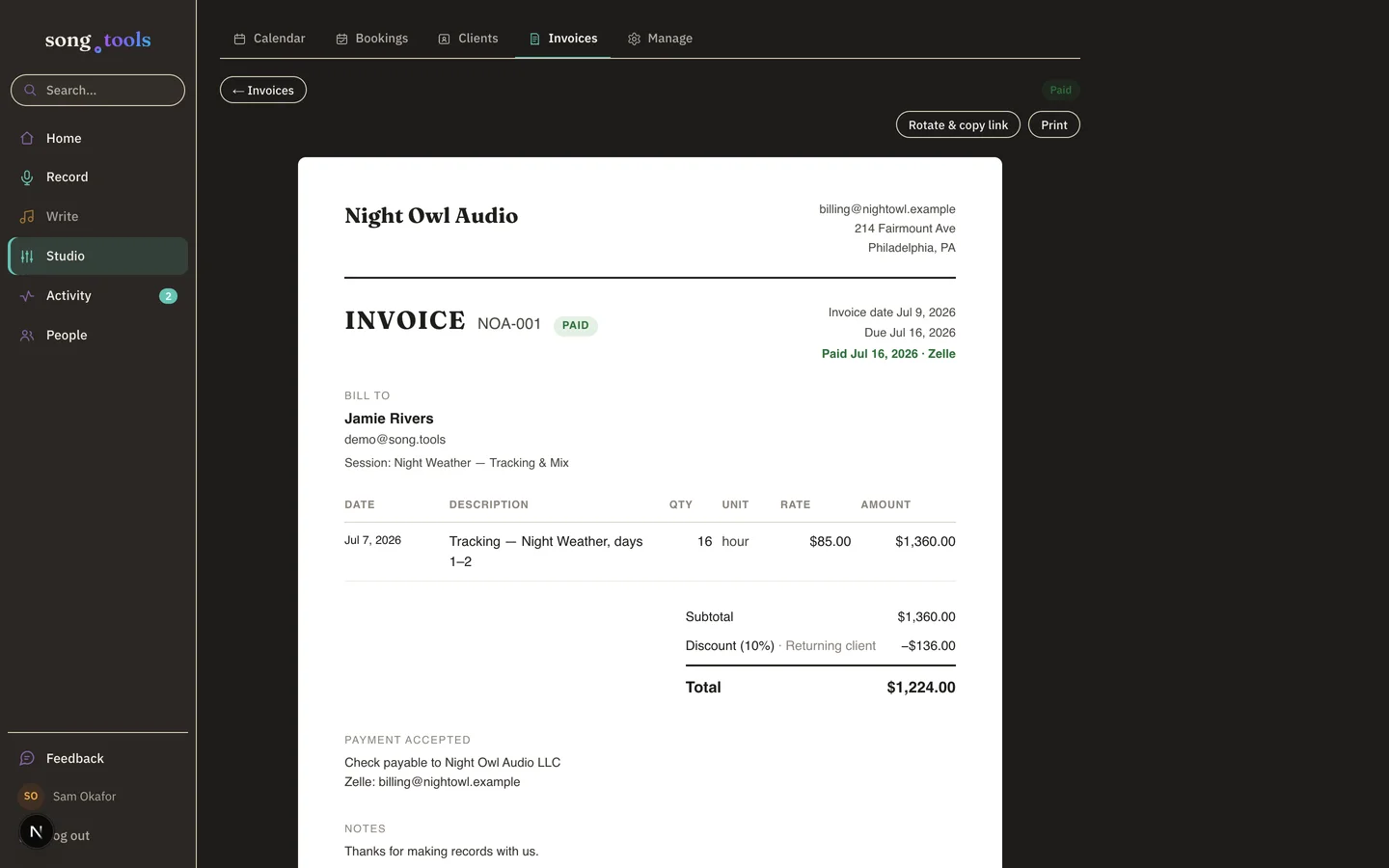Open Feedback from the sidebar
Image resolution: width=1389 pixels, height=868 pixels.
point(97,759)
